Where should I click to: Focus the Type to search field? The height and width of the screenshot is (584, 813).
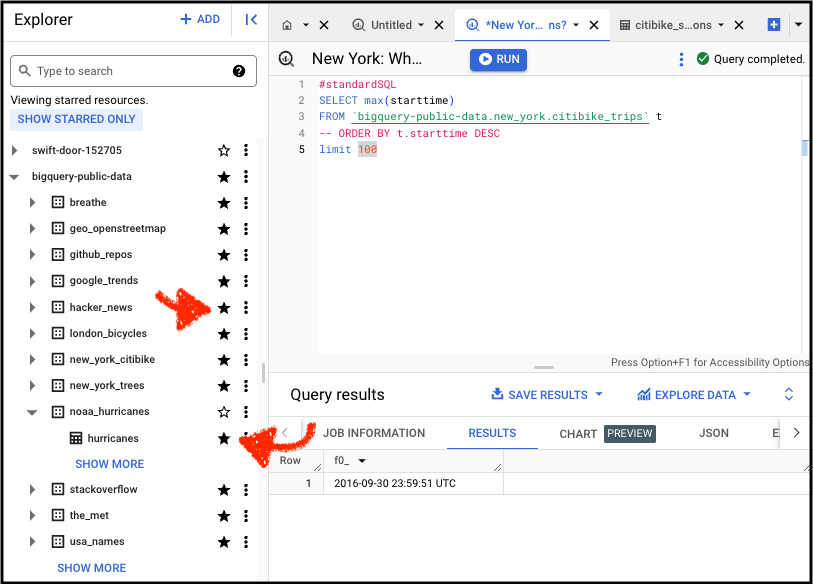pyautogui.click(x=133, y=71)
